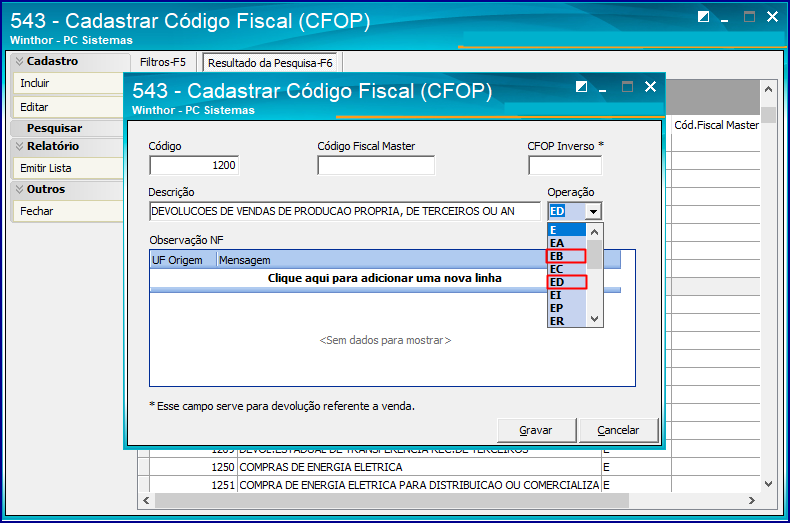The image size is (790, 523).
Task: Click Editar in the sidebar
Action: [x=68, y=107]
